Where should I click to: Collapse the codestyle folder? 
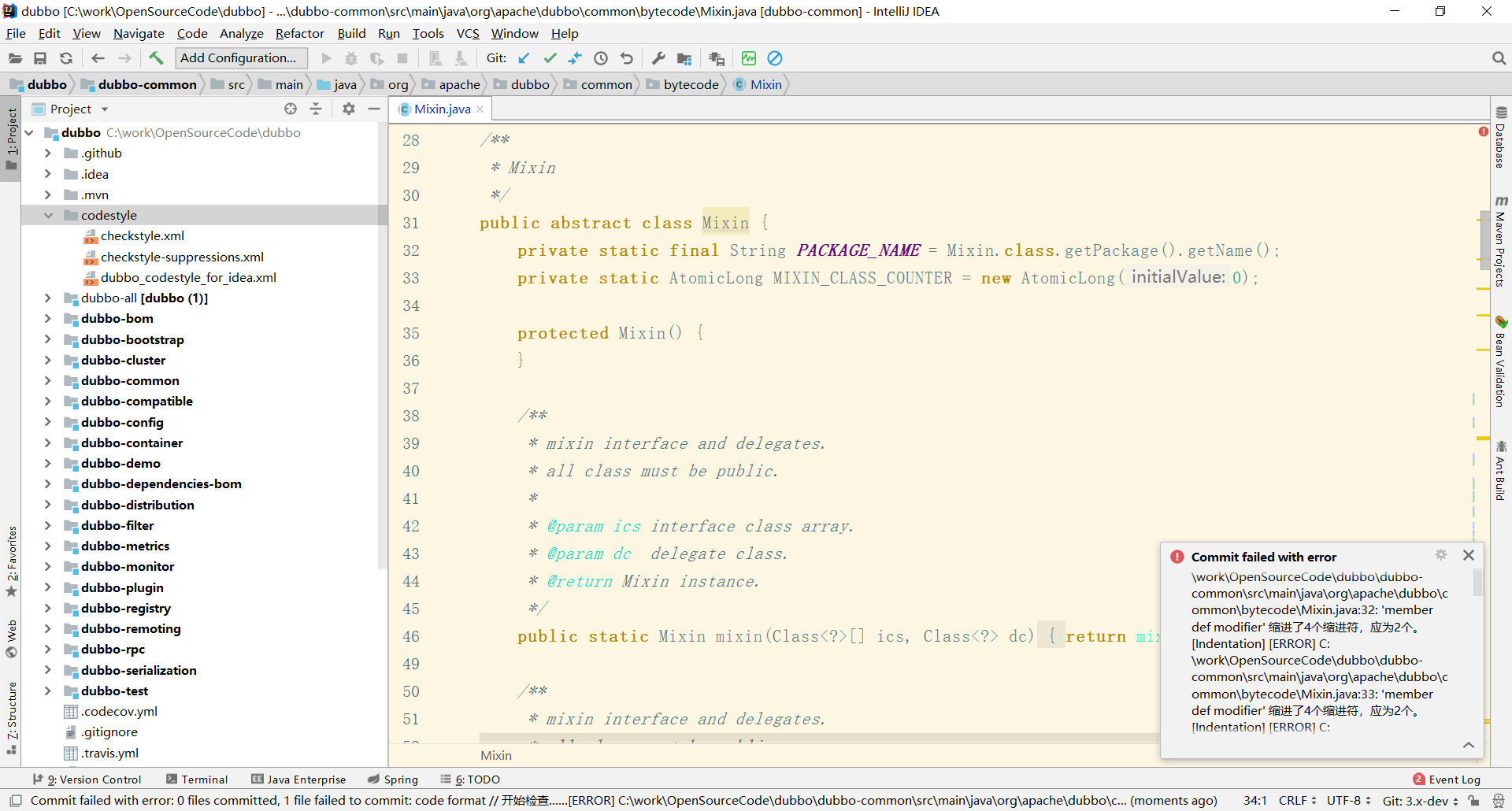[x=47, y=215]
